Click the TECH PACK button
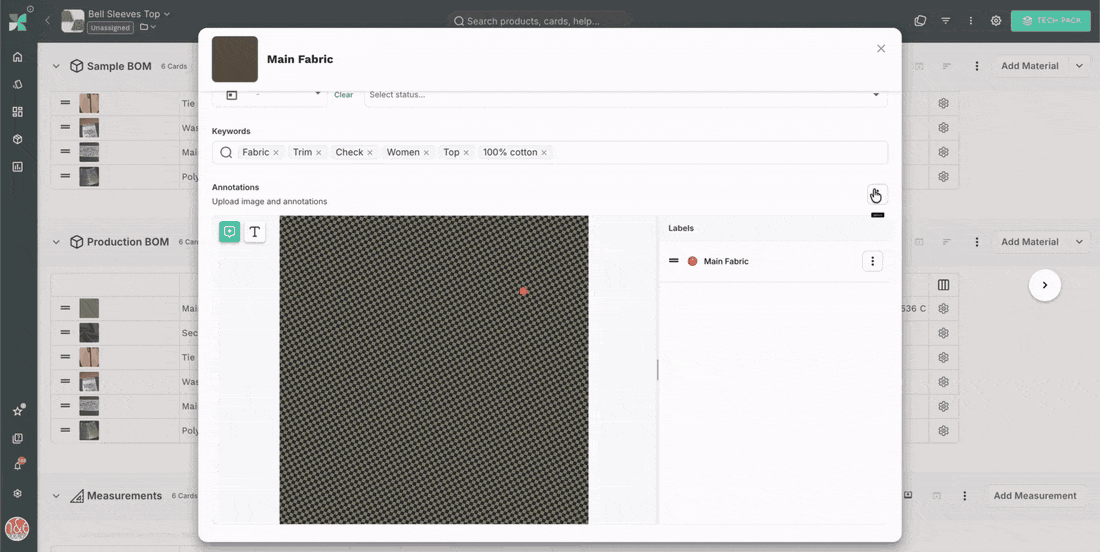This screenshot has width=1100, height=552. (x=1051, y=20)
